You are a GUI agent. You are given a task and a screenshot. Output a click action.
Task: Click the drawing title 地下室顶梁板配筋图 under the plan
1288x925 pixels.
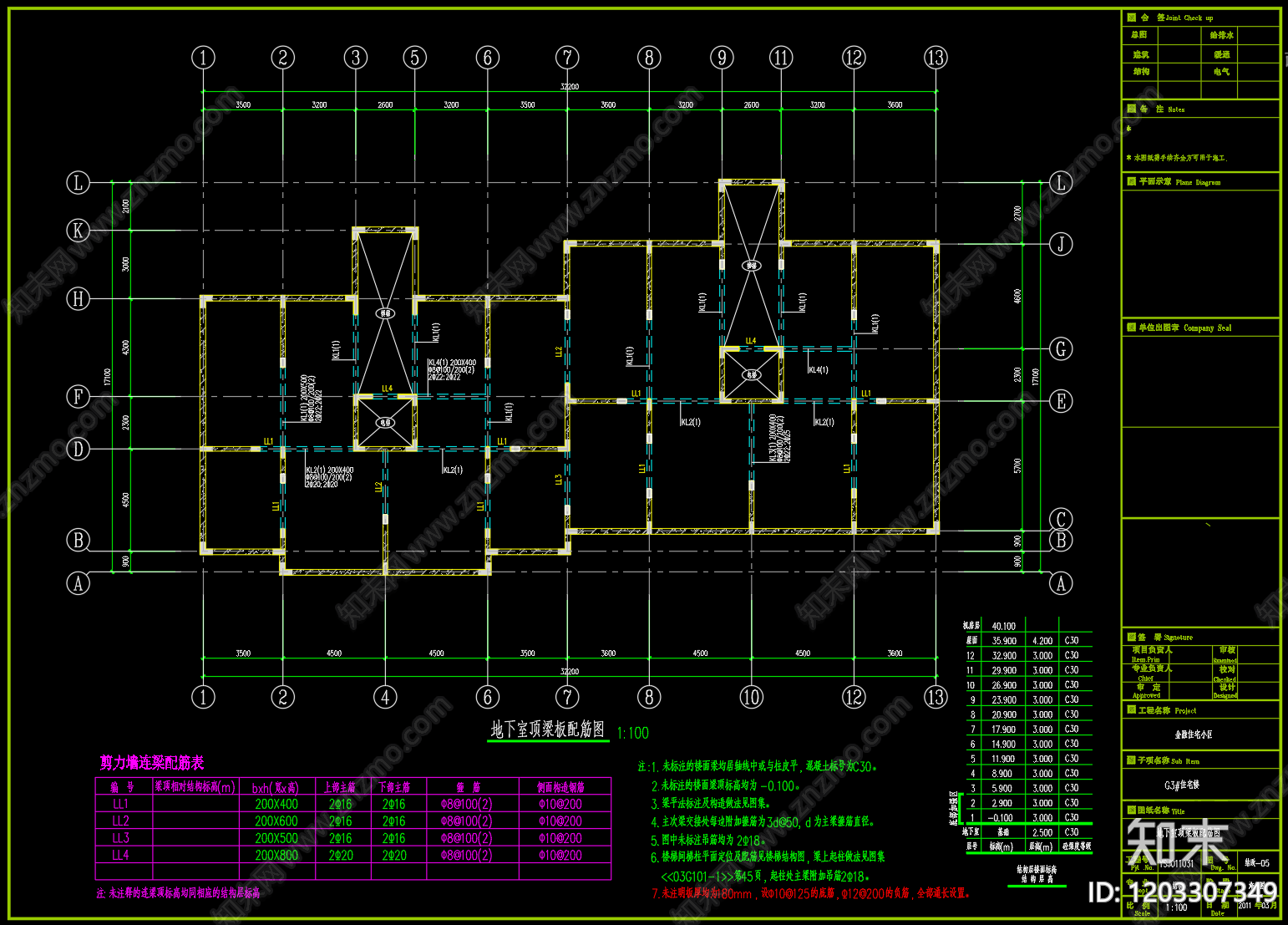pyautogui.click(x=548, y=729)
